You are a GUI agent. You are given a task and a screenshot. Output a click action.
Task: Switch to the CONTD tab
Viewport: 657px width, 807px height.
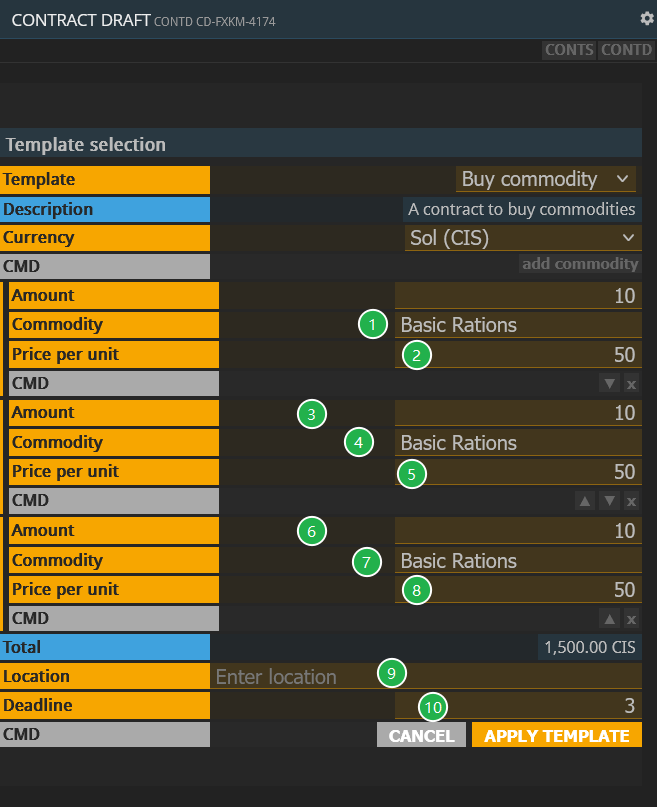pos(626,50)
